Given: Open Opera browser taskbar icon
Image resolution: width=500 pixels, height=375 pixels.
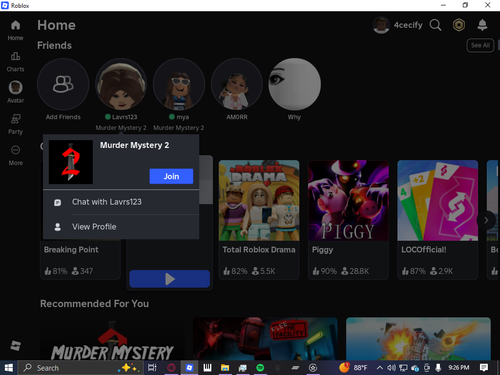Looking at the screenshot, I should click(x=171, y=368).
